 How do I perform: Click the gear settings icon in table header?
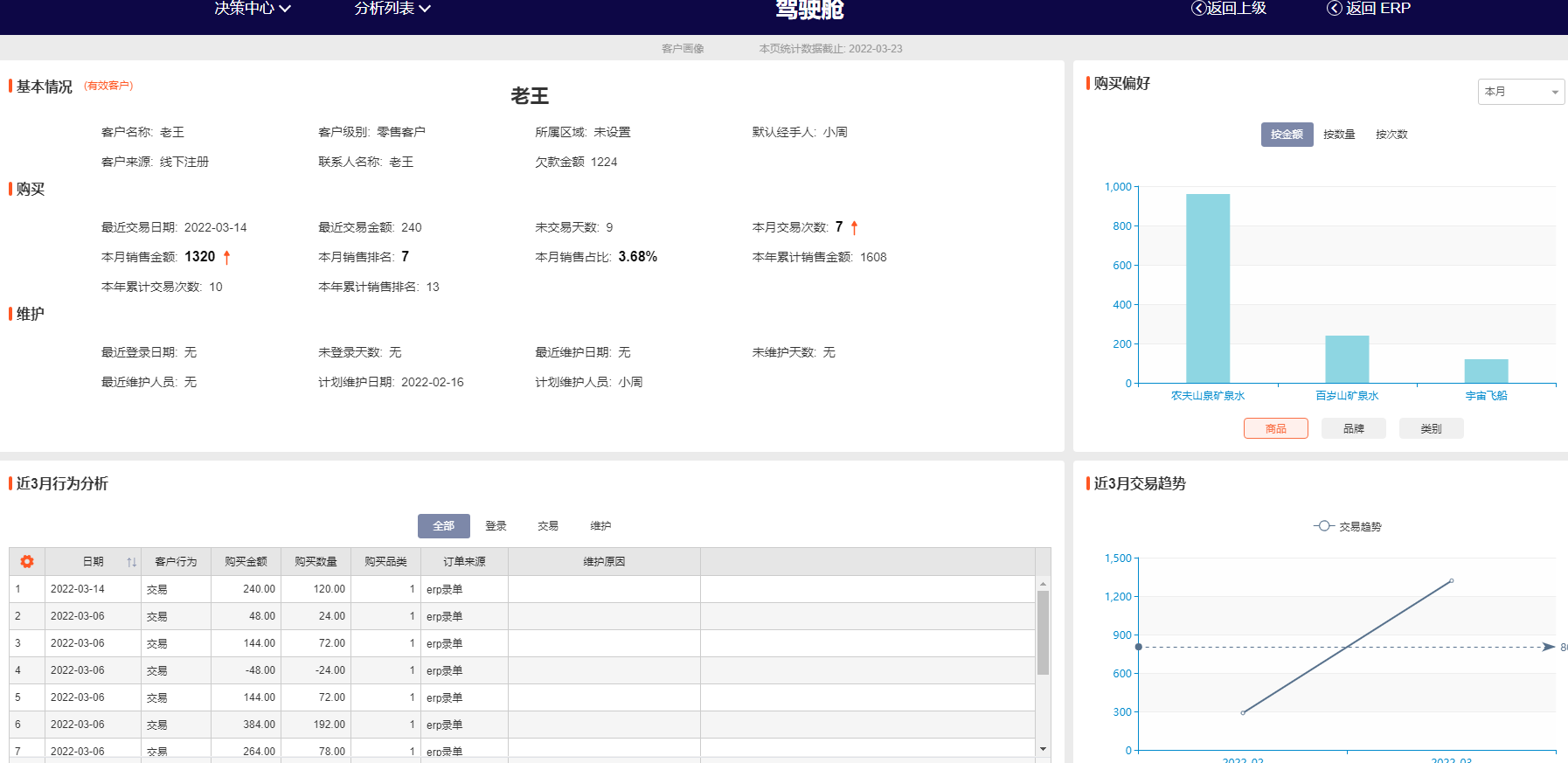[x=27, y=561]
